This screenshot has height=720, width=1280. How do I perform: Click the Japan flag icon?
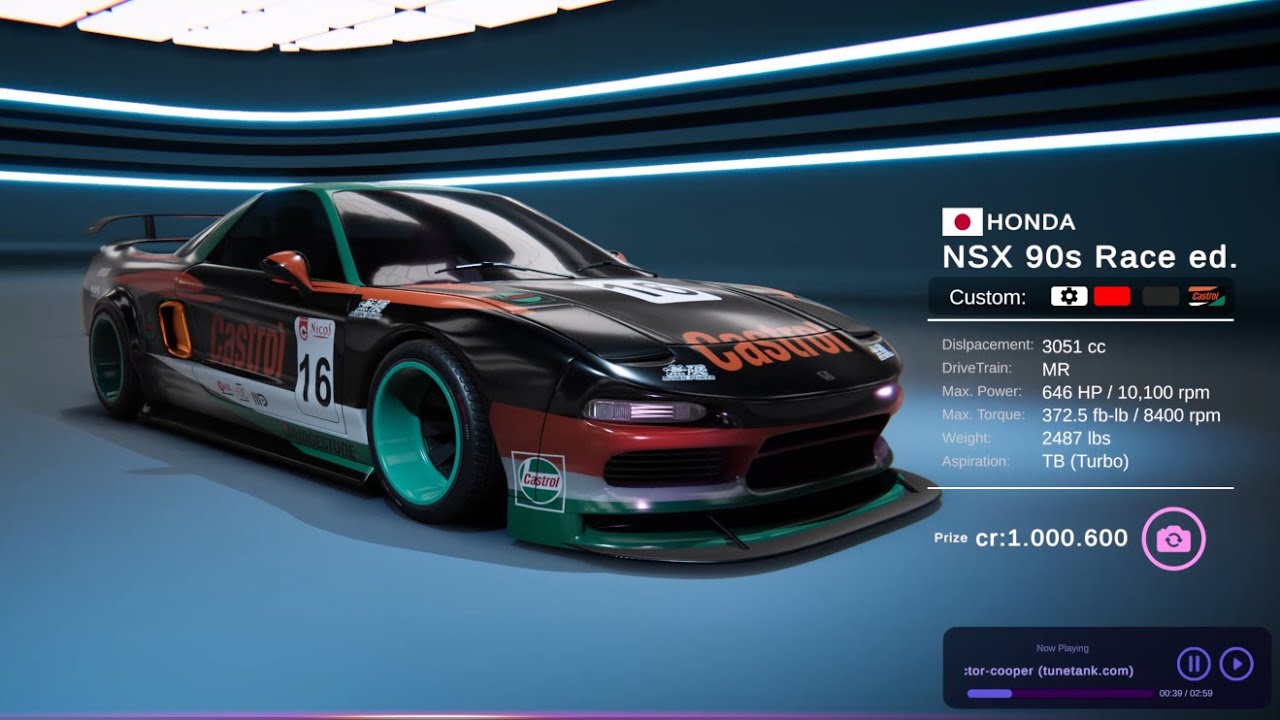coord(963,222)
